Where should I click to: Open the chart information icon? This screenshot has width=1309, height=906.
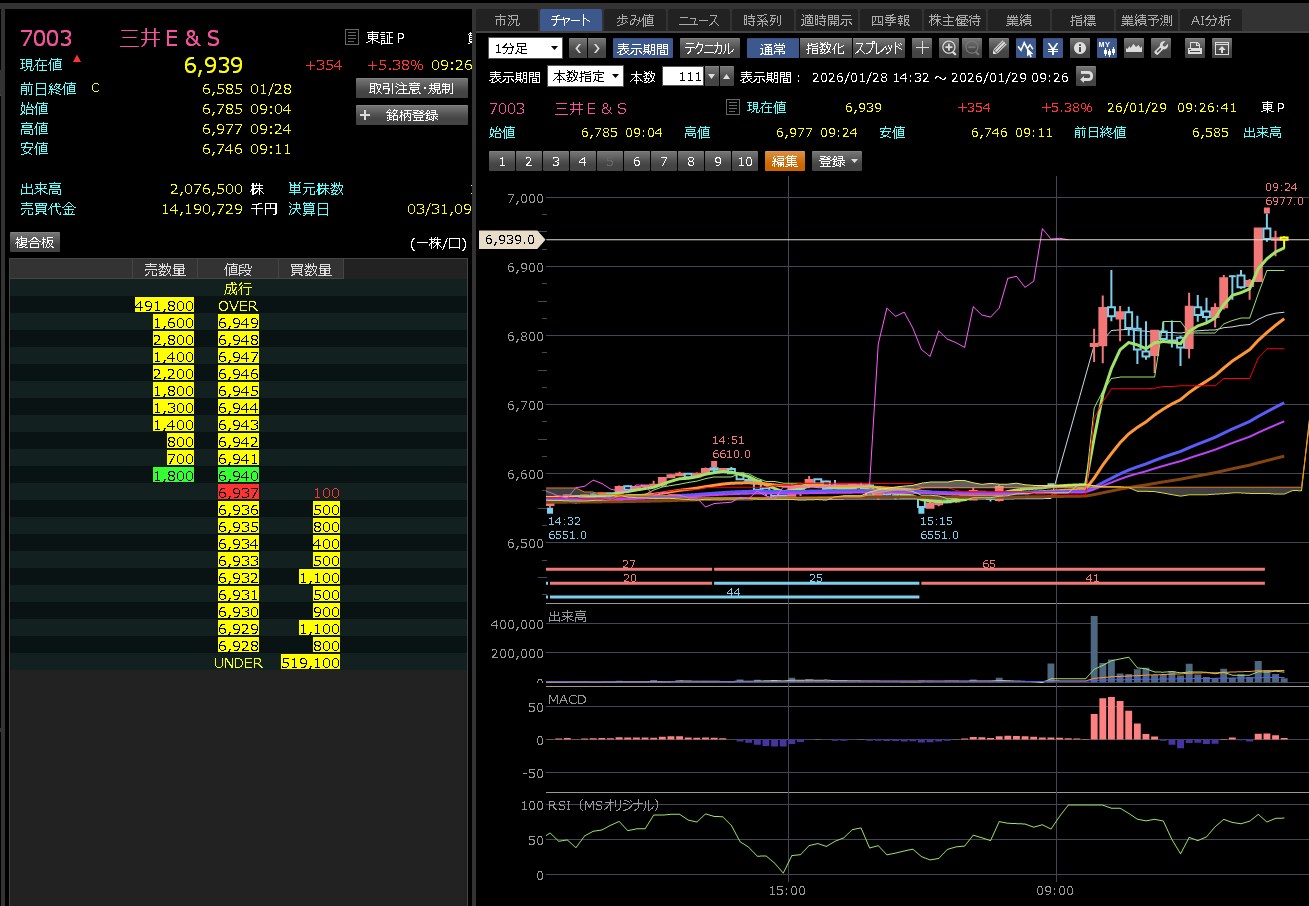(1079, 48)
